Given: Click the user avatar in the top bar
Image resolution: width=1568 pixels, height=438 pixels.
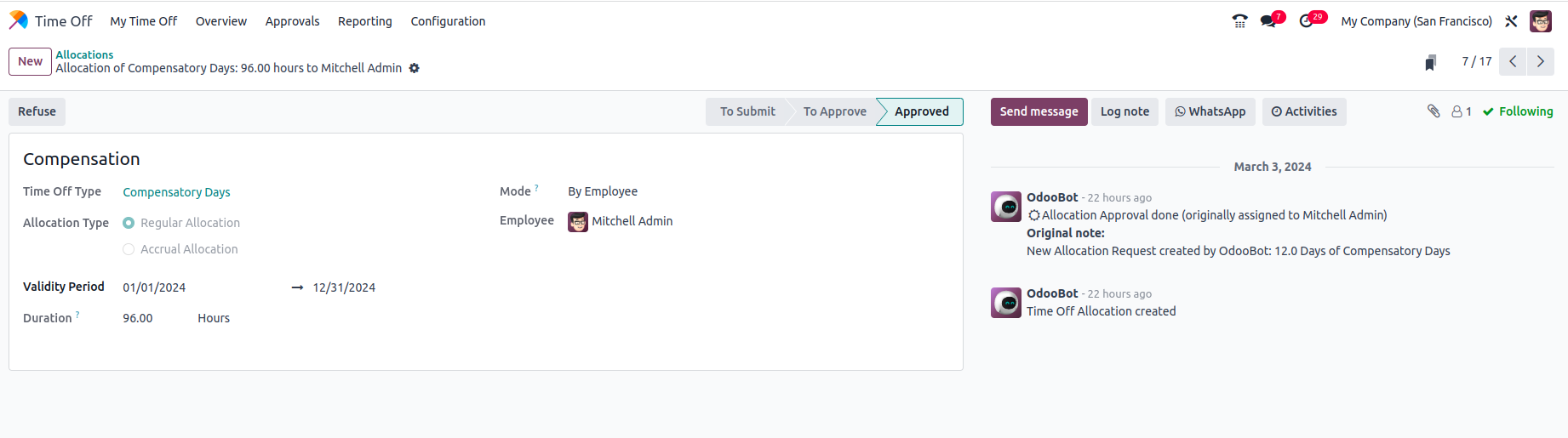Looking at the screenshot, I should tap(1541, 21).
